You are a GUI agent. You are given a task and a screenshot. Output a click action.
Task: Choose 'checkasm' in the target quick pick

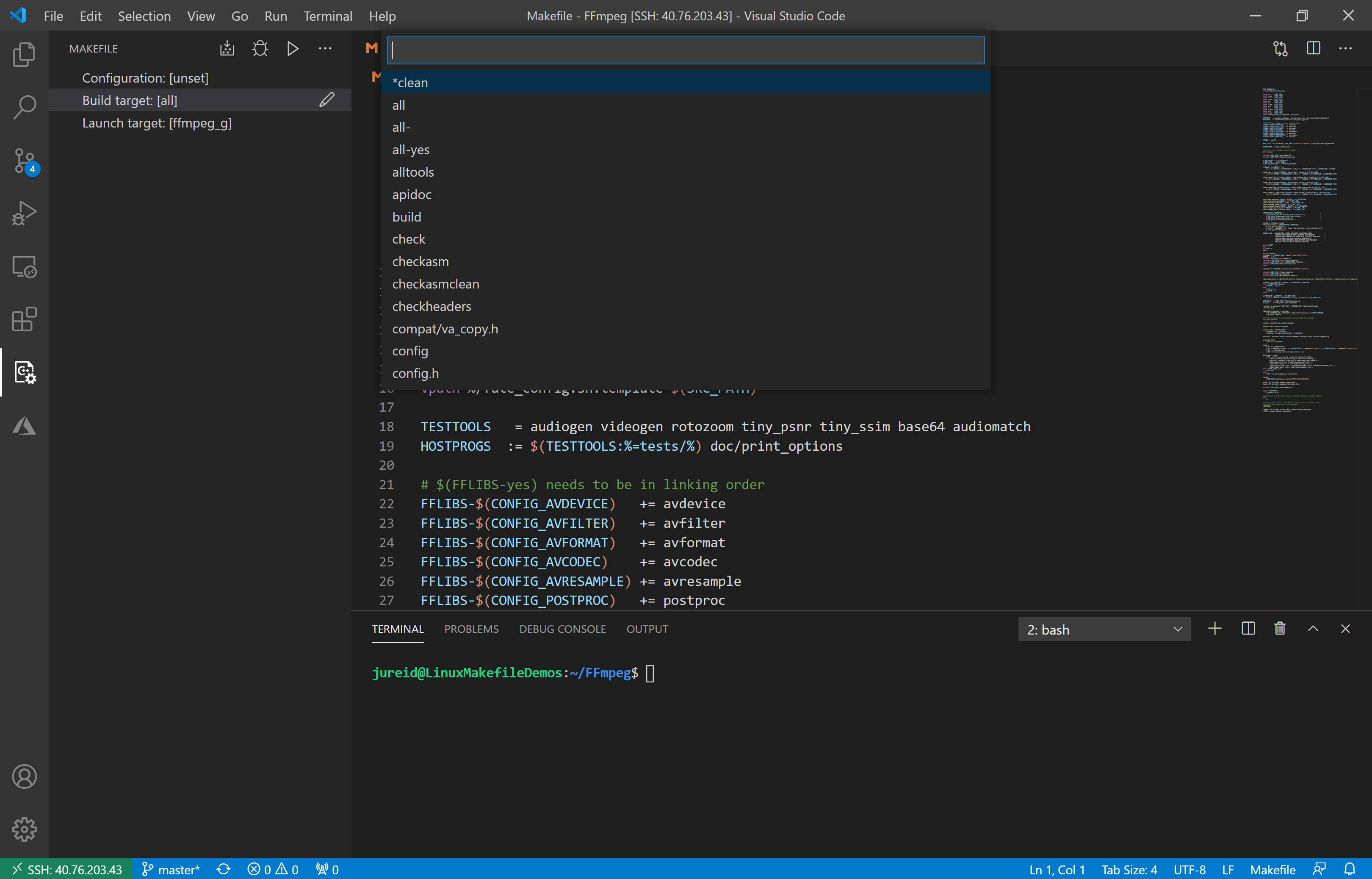[x=420, y=261]
